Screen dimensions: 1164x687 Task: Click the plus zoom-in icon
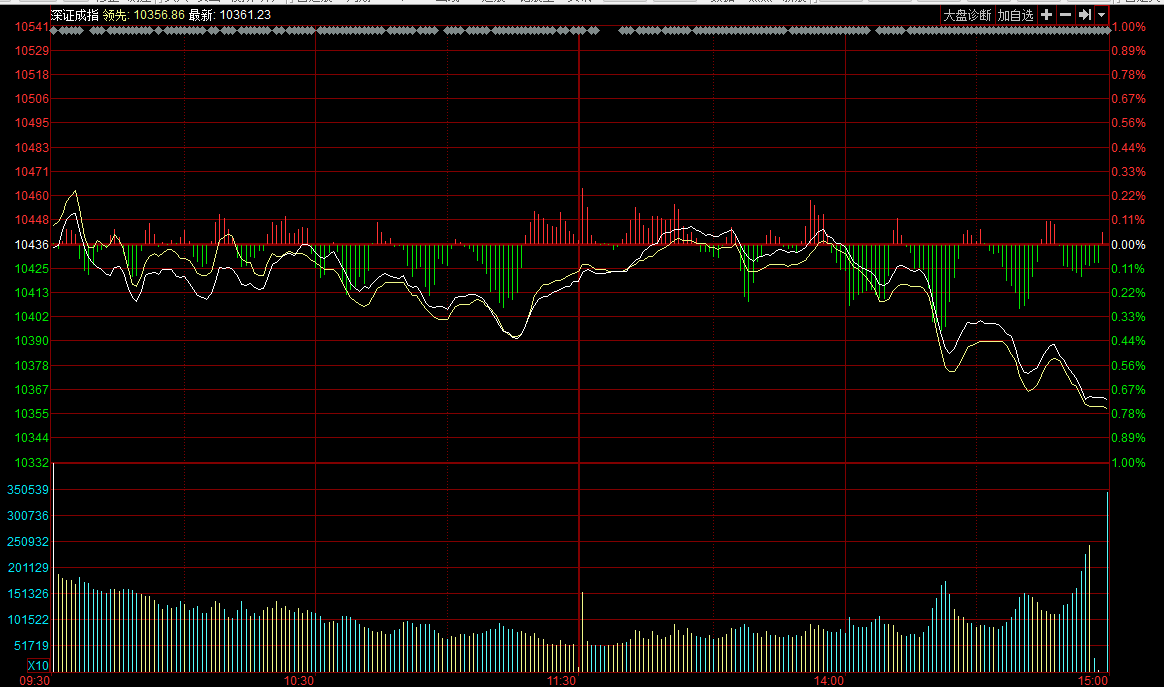coord(1046,15)
